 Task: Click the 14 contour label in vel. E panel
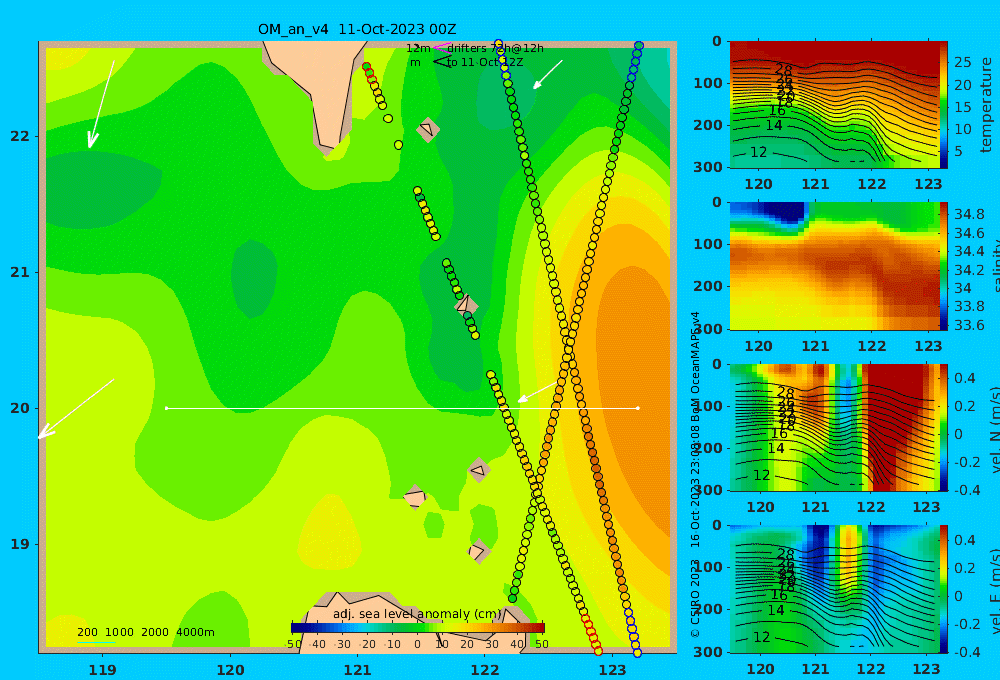point(776,610)
